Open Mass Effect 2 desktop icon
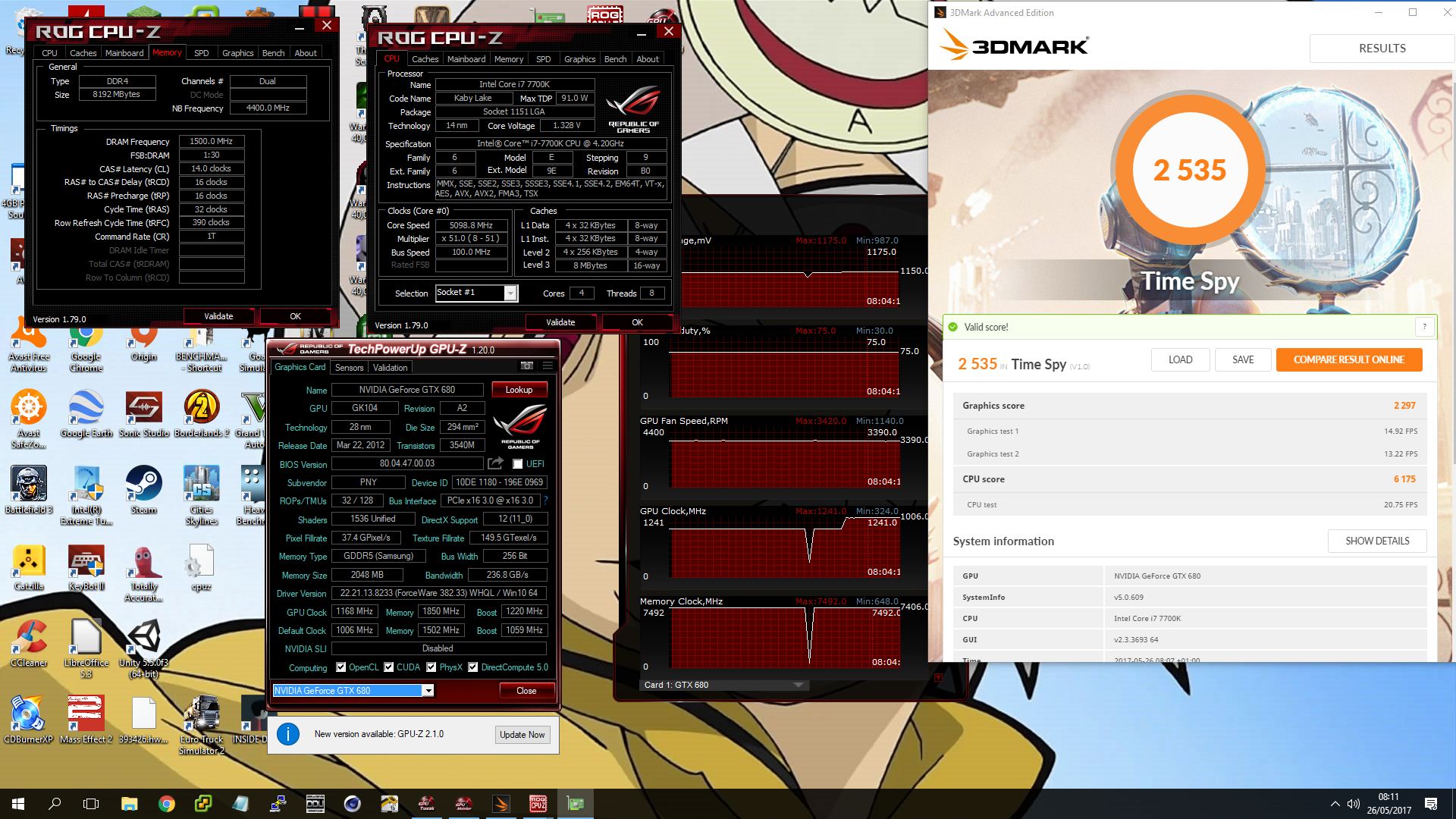The height and width of the screenshot is (819, 1456). tap(86, 720)
